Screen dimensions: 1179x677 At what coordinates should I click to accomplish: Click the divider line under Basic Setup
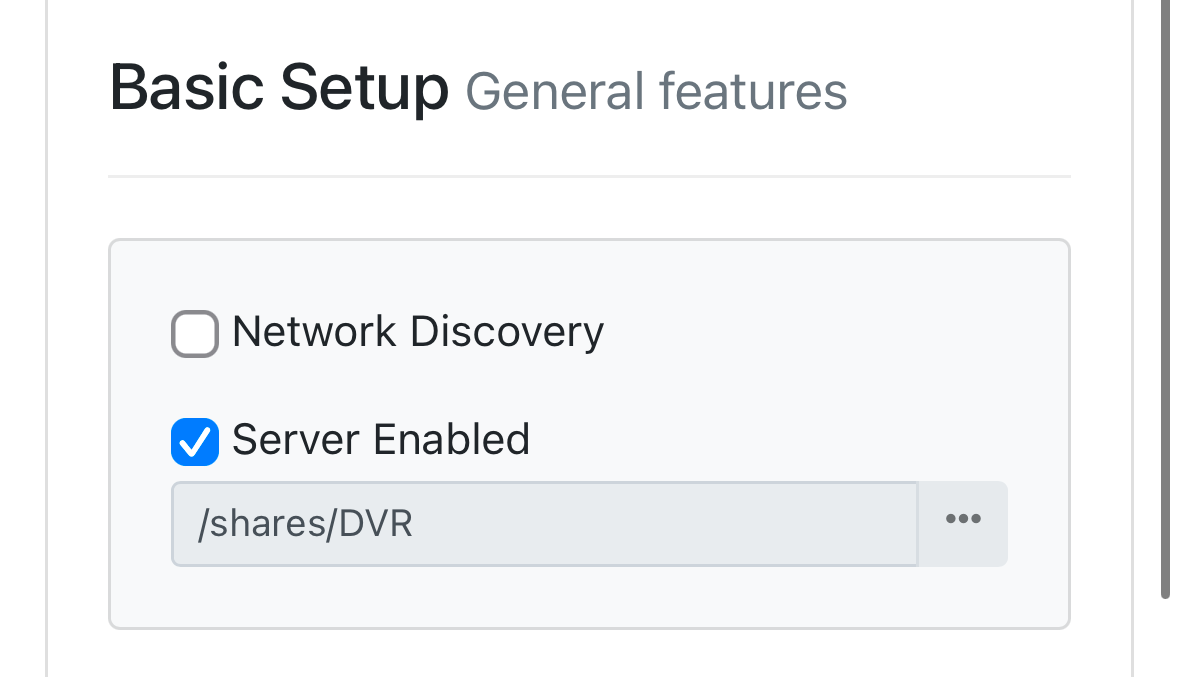coord(589,177)
